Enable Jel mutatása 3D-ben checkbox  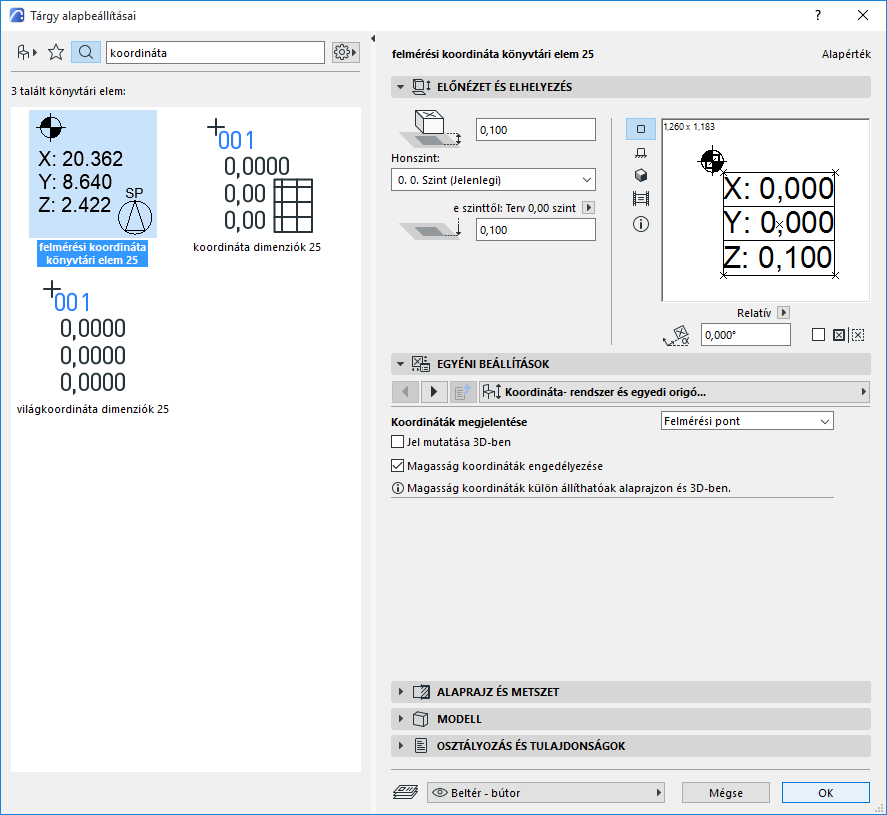tap(398, 442)
